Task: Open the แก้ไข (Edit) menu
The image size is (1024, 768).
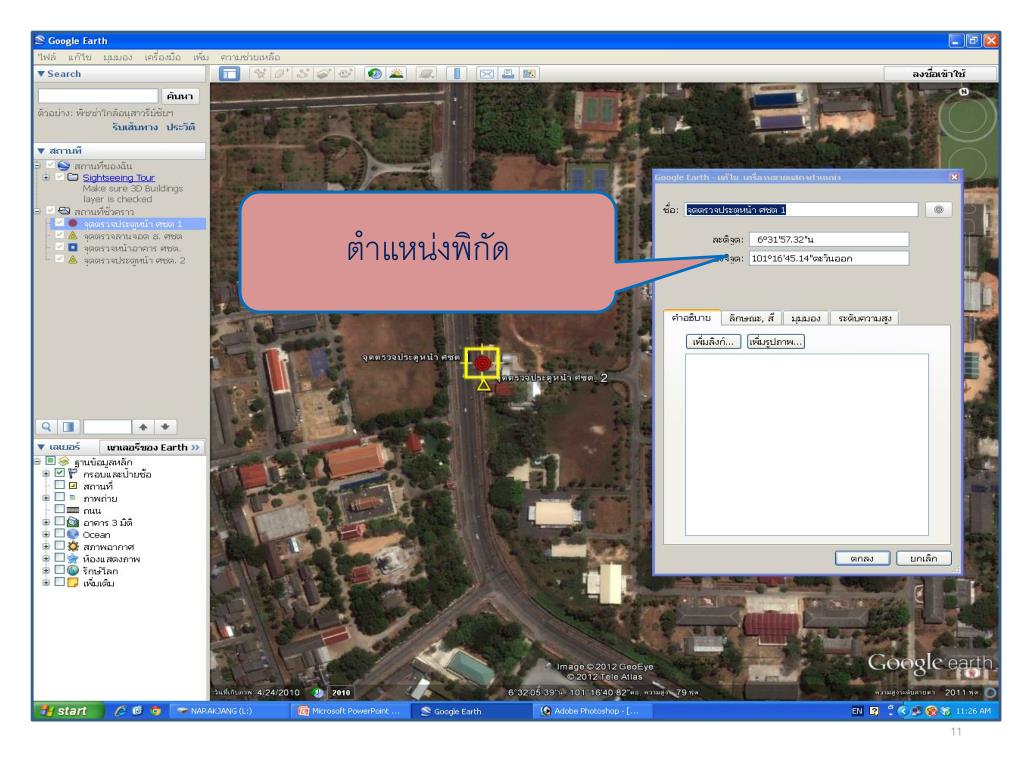Action: (x=80, y=57)
